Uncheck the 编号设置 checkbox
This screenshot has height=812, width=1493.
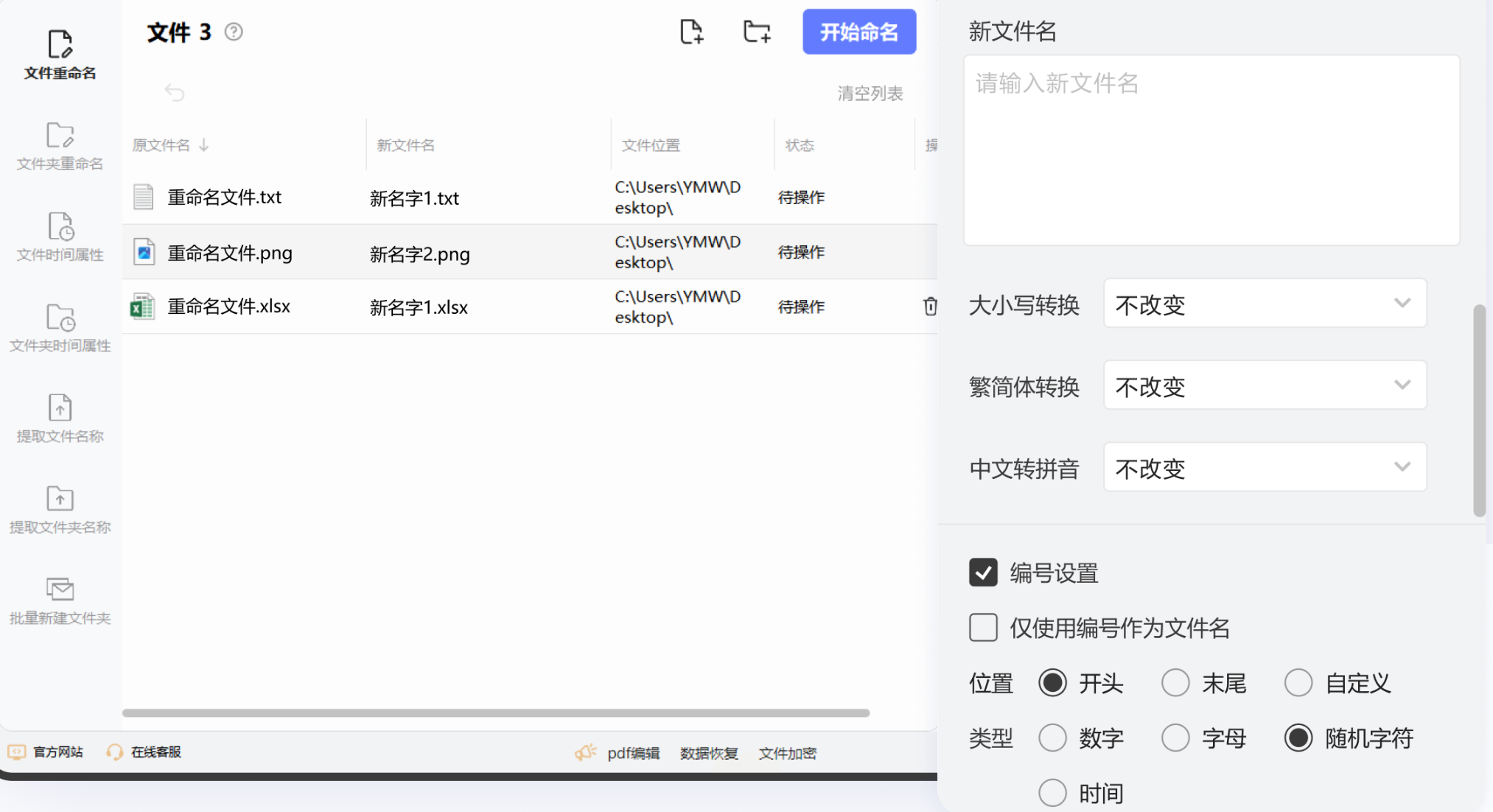click(983, 573)
